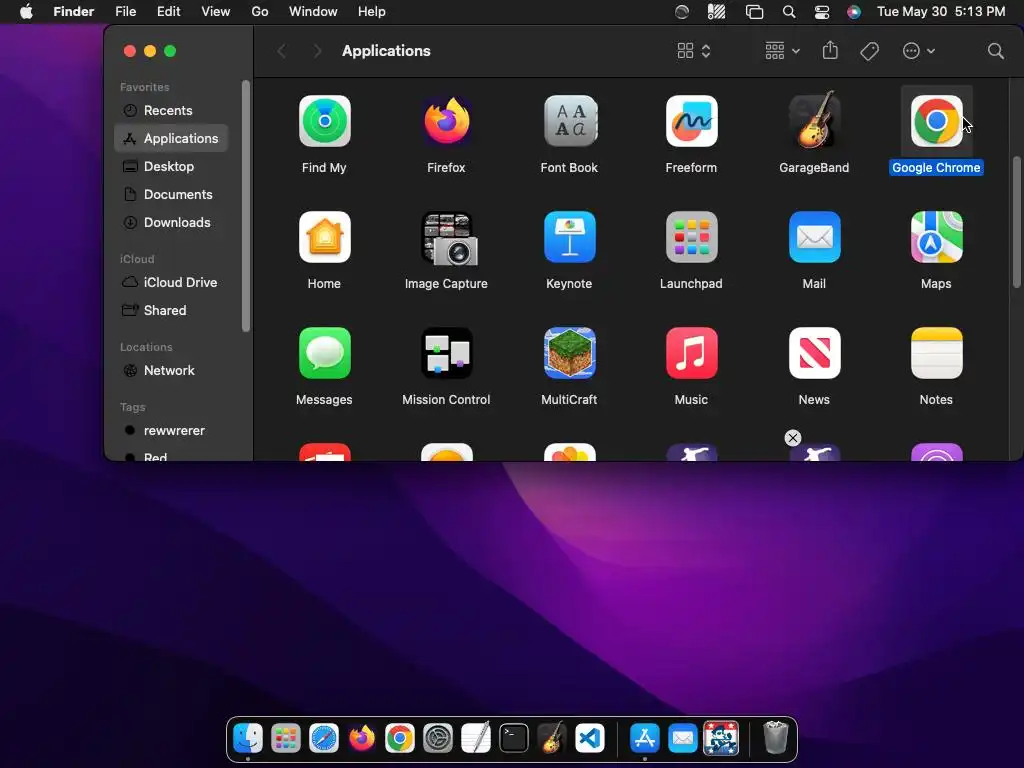The image size is (1024, 768).
Task: Click the Finder icon in the Dock
Action: pyautogui.click(x=248, y=739)
